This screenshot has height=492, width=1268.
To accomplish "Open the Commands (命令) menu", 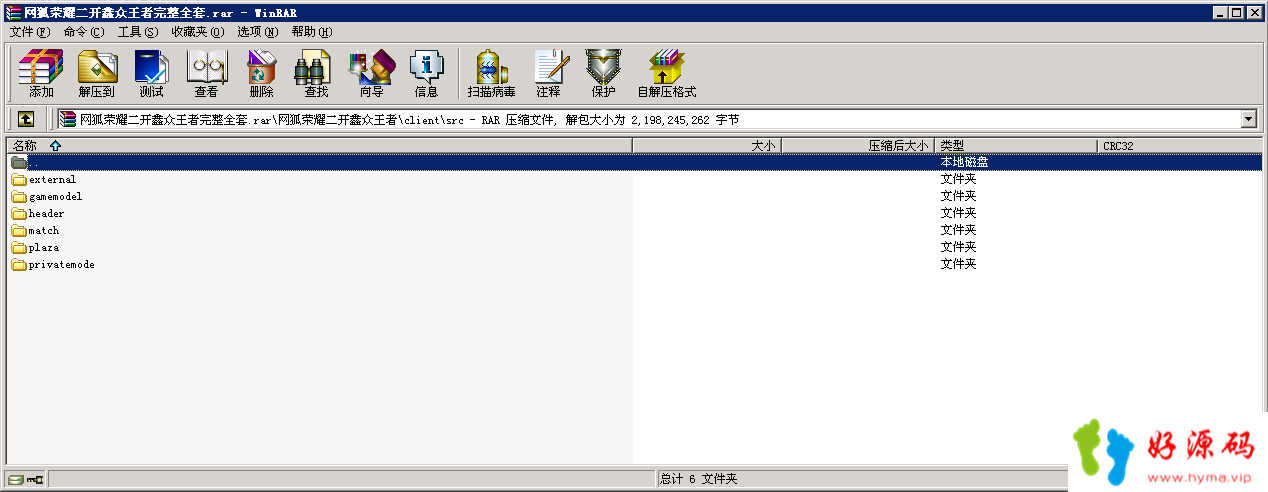I will tap(83, 32).
